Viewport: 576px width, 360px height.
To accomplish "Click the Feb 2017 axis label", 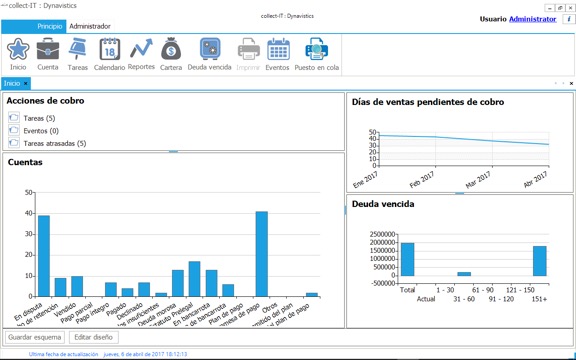I will click(422, 180).
